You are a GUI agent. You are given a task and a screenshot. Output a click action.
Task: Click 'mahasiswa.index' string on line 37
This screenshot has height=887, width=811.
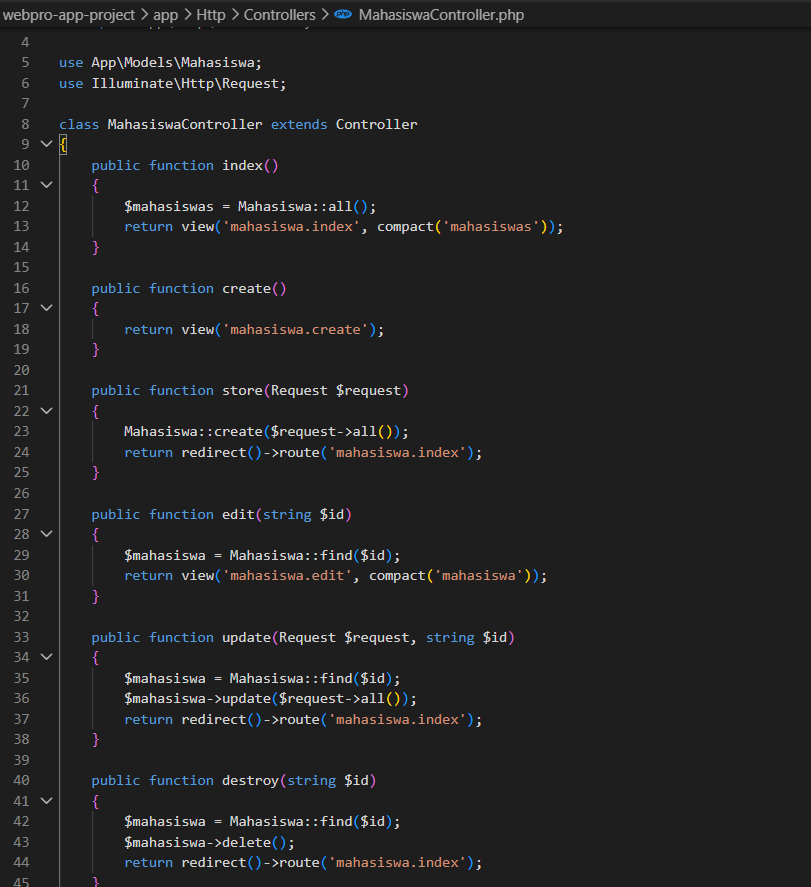[397, 720]
